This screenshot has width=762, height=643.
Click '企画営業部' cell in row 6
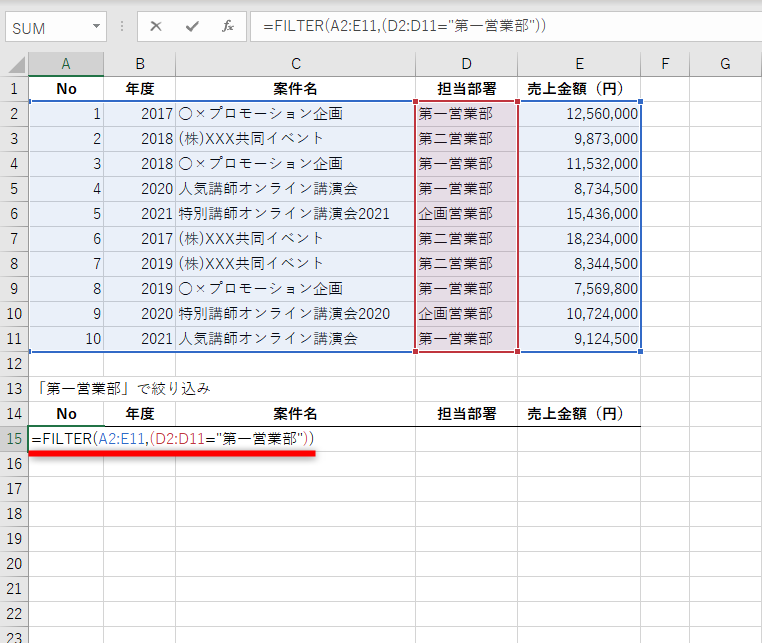(x=467, y=214)
